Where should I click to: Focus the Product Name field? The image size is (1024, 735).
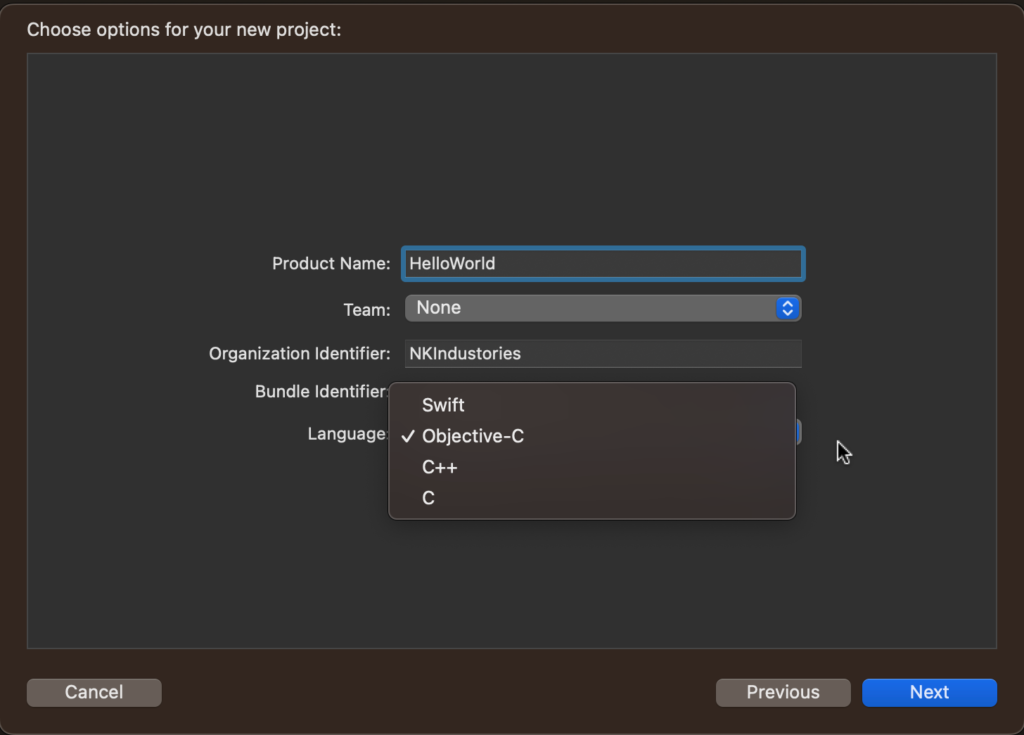coord(603,264)
